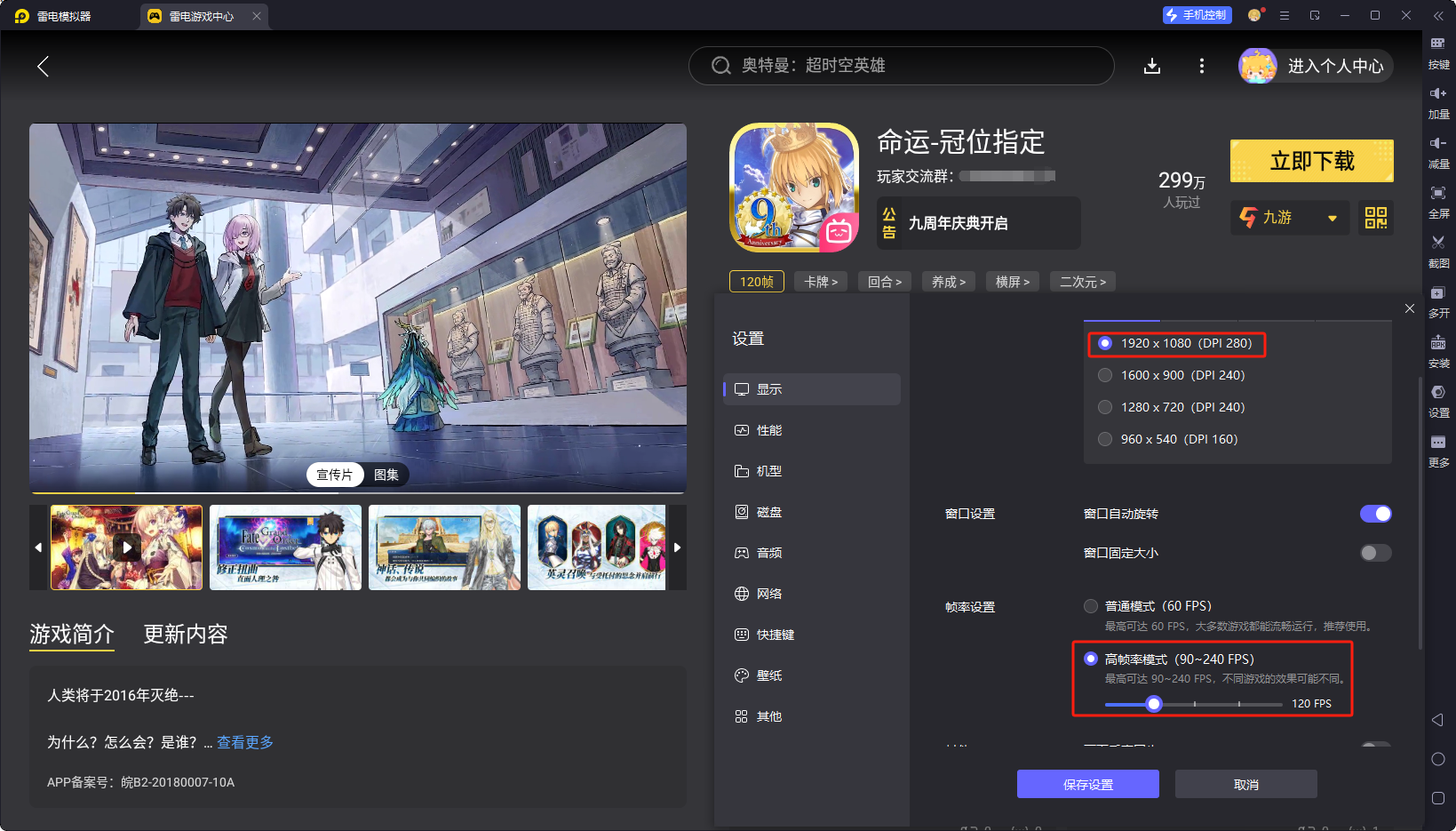Open multi-instance 多开 icon
1456x831 pixels.
(x=1438, y=302)
